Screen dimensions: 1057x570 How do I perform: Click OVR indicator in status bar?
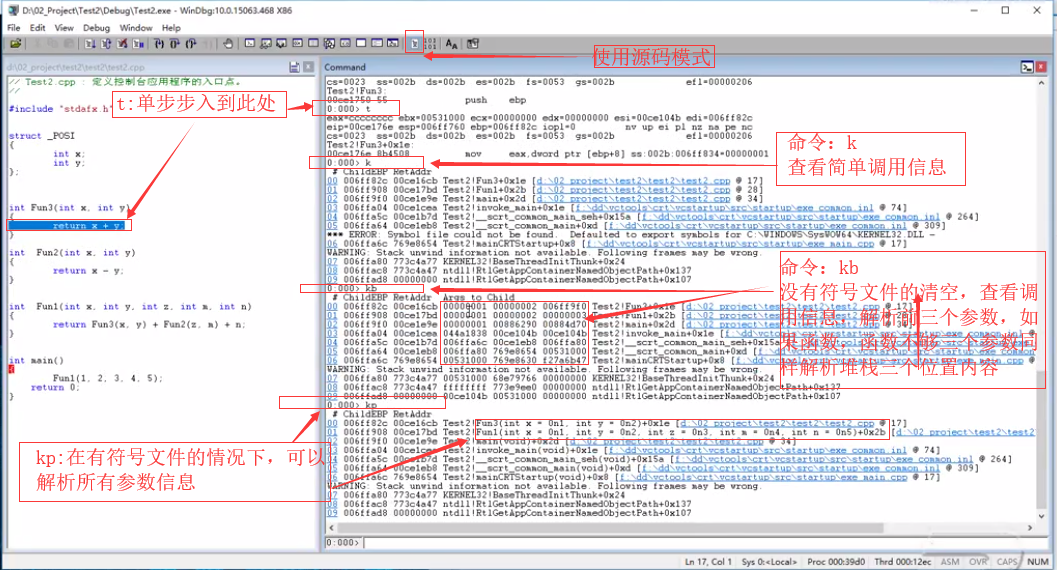(978, 561)
